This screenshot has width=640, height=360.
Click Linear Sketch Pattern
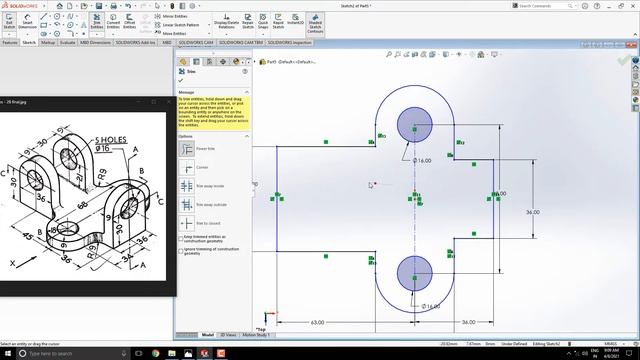click(177, 25)
